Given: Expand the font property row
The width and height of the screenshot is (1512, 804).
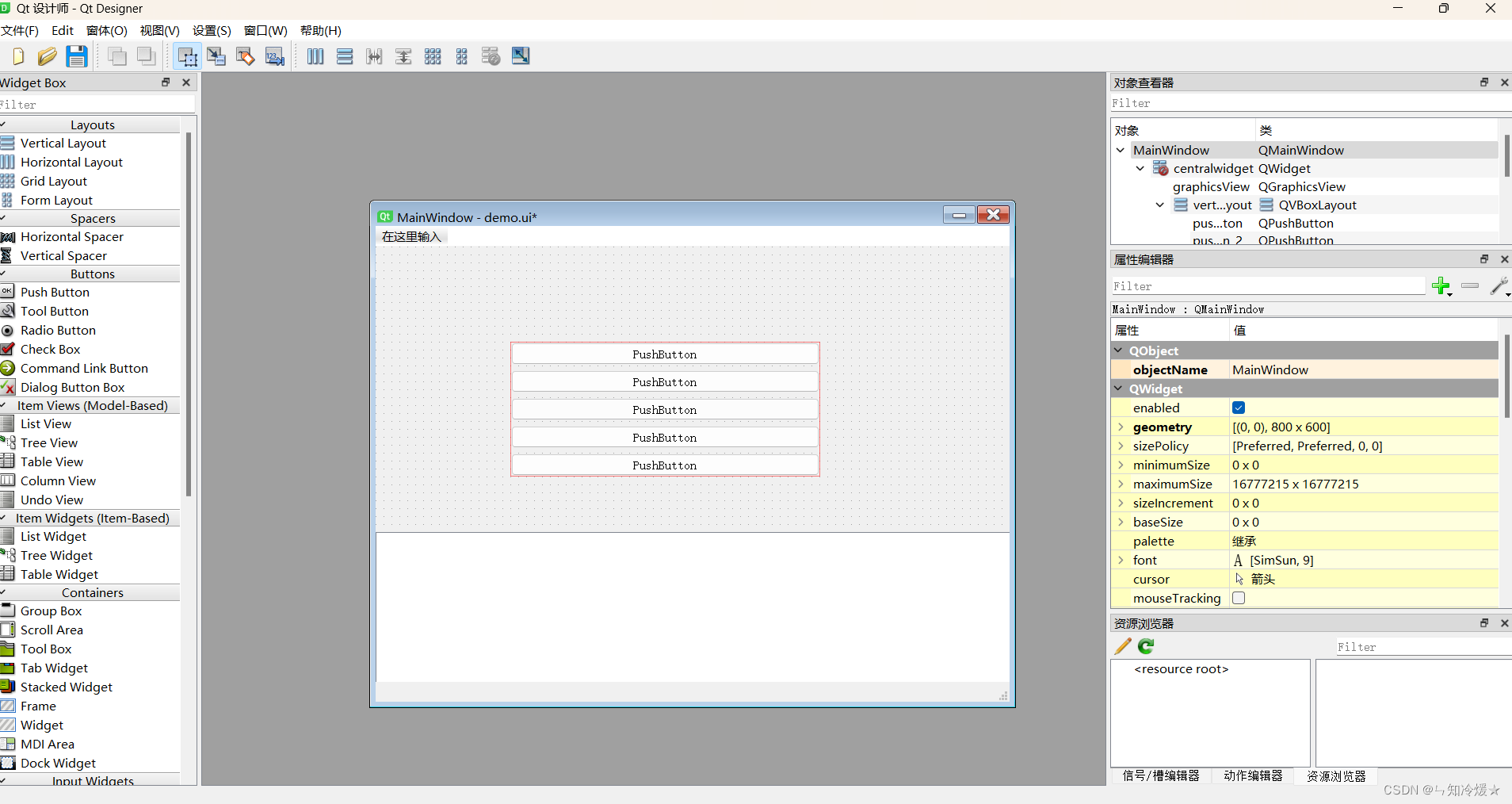Looking at the screenshot, I should (1121, 560).
